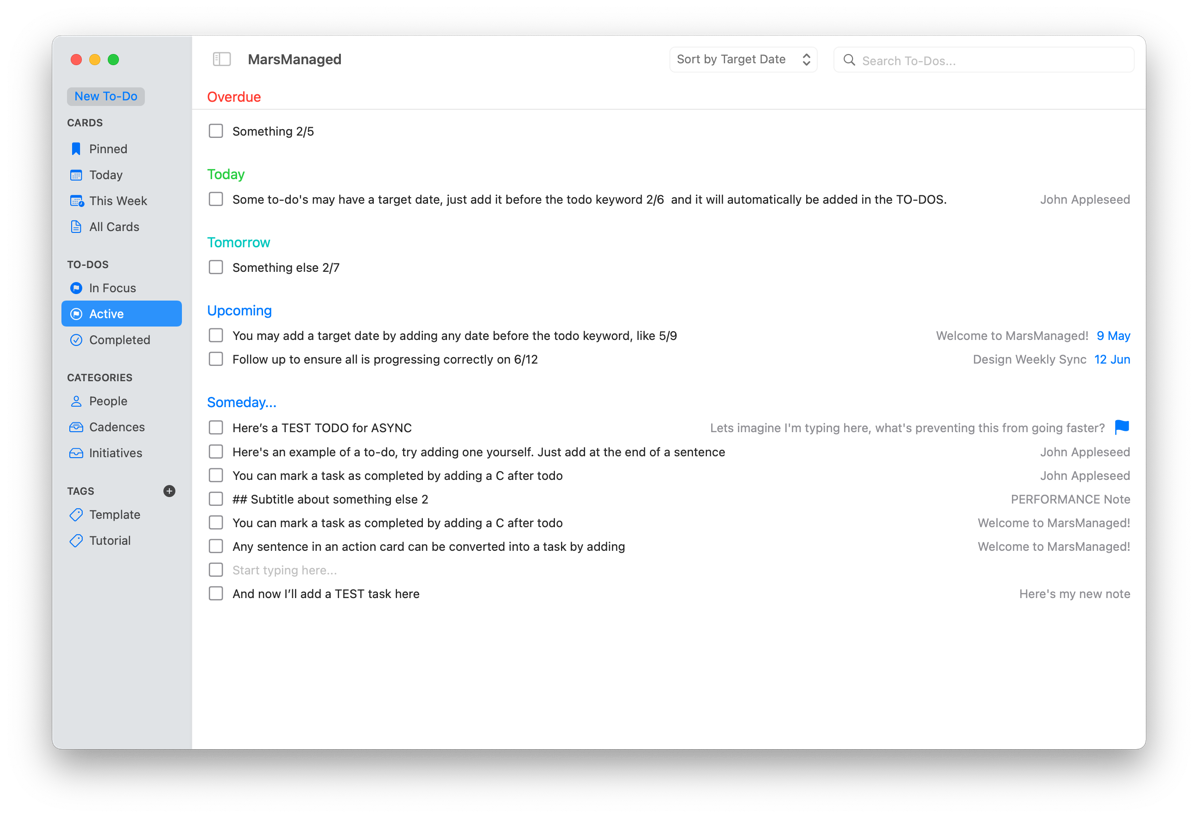The width and height of the screenshot is (1198, 818).
Task: Tick 'Here's an example of a to-do' checkbox
Action: [216, 451]
